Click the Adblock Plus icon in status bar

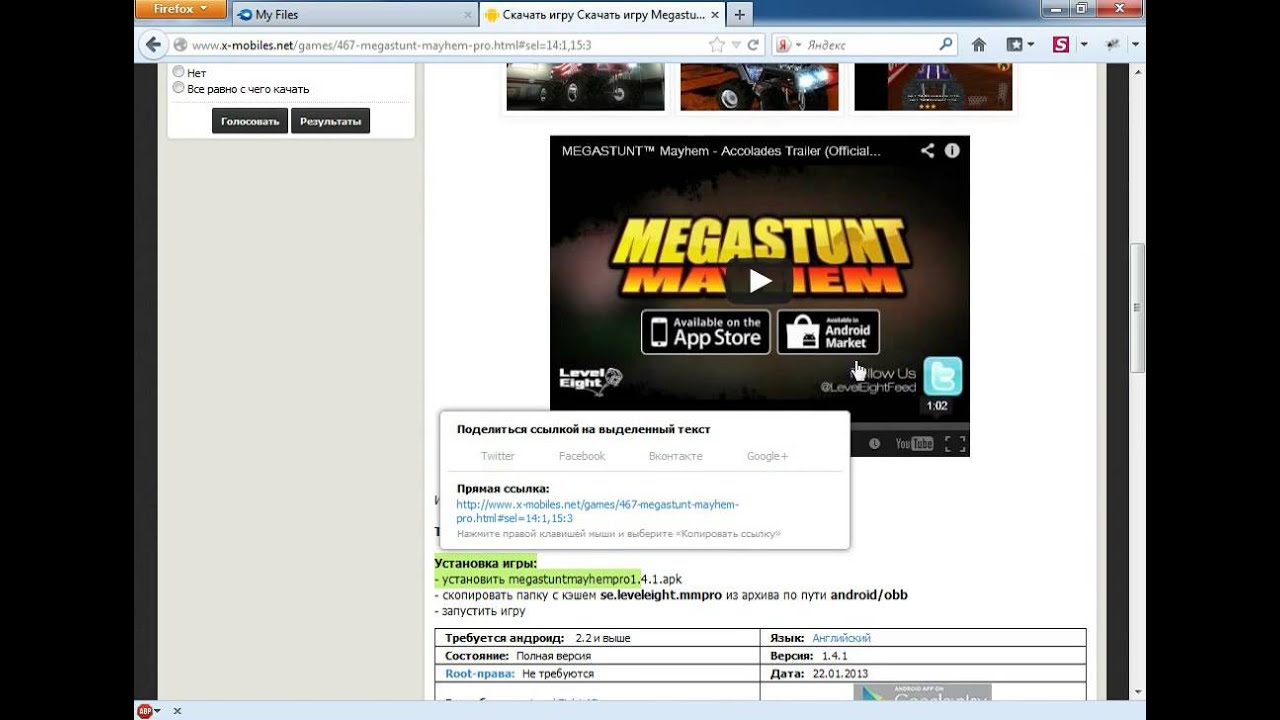click(144, 711)
